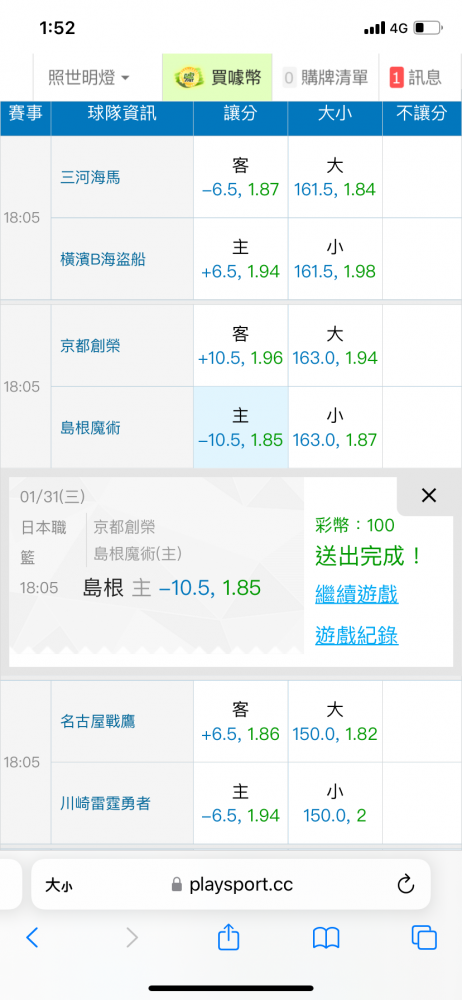
Task: Close the bet confirmation panel
Action: pyautogui.click(x=429, y=495)
